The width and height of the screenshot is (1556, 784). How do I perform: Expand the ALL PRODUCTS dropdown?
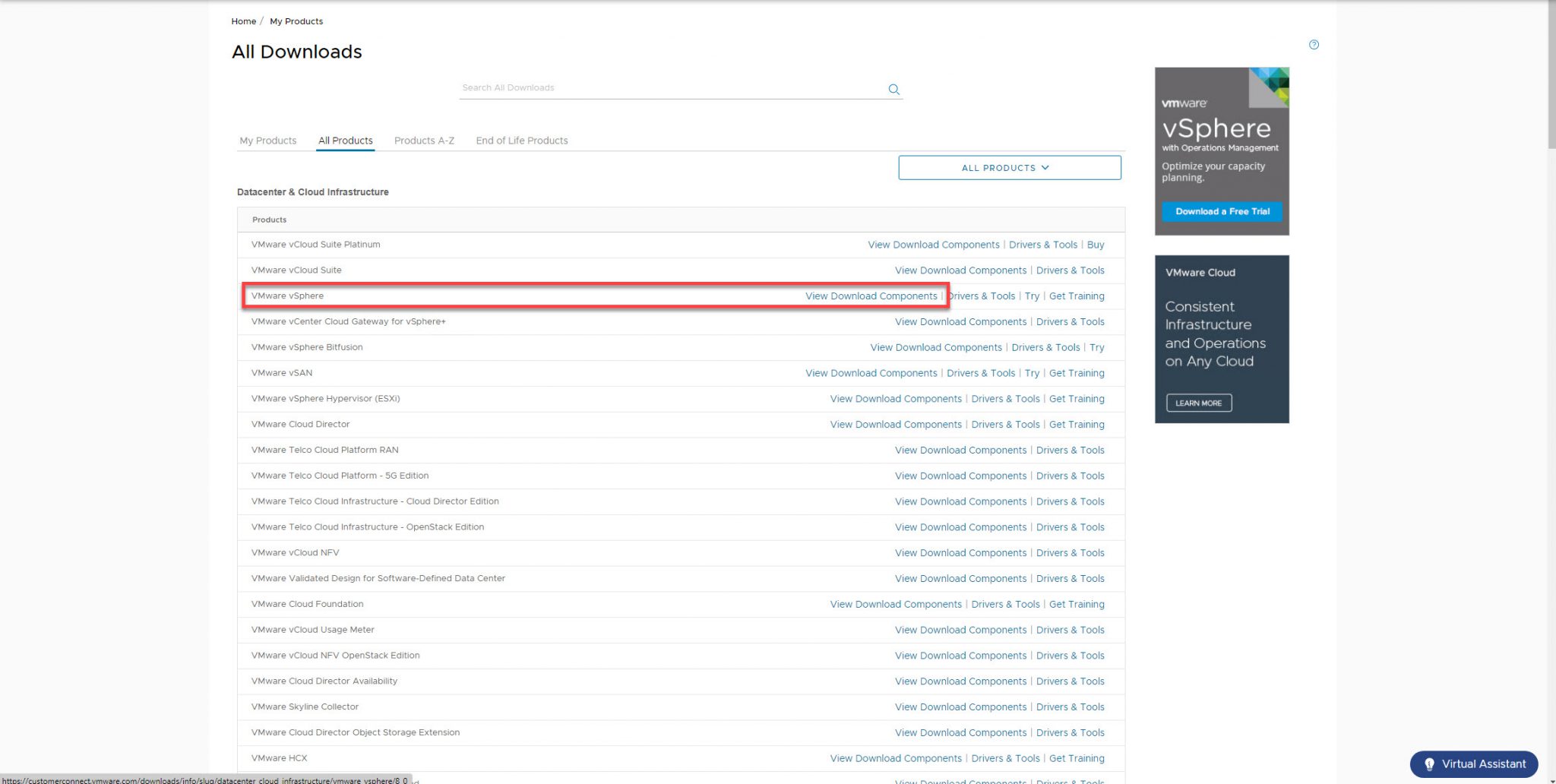1009,167
